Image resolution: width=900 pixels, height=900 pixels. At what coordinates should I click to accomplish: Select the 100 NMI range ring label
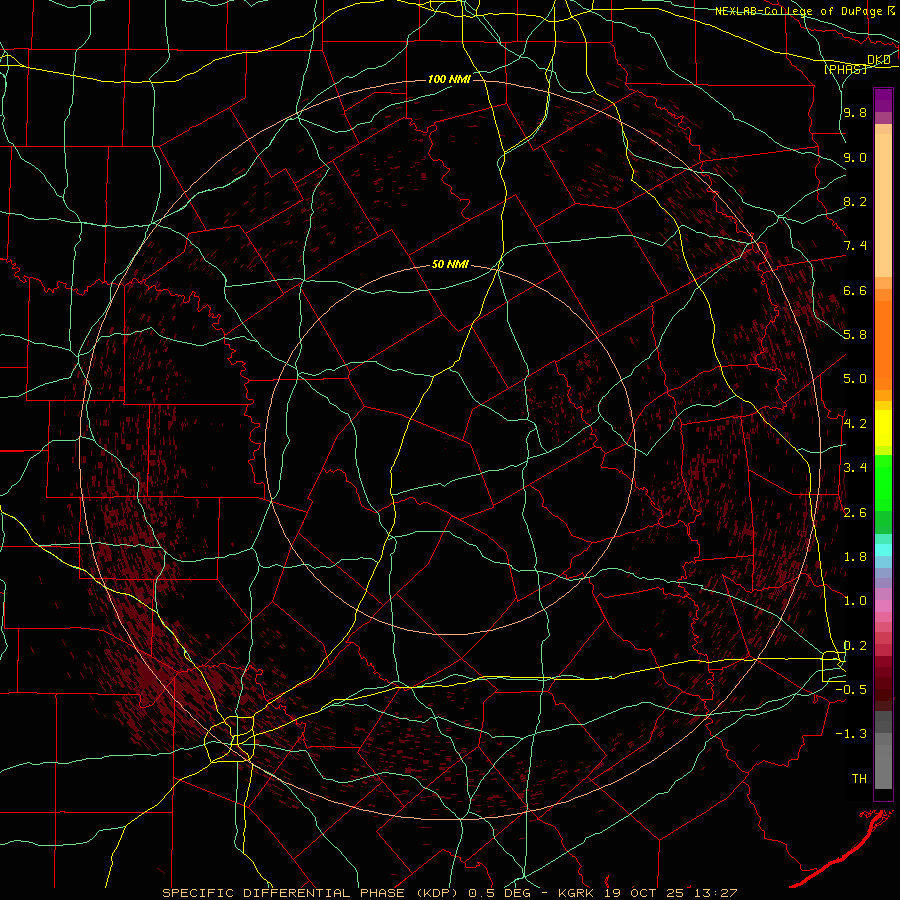(x=449, y=79)
